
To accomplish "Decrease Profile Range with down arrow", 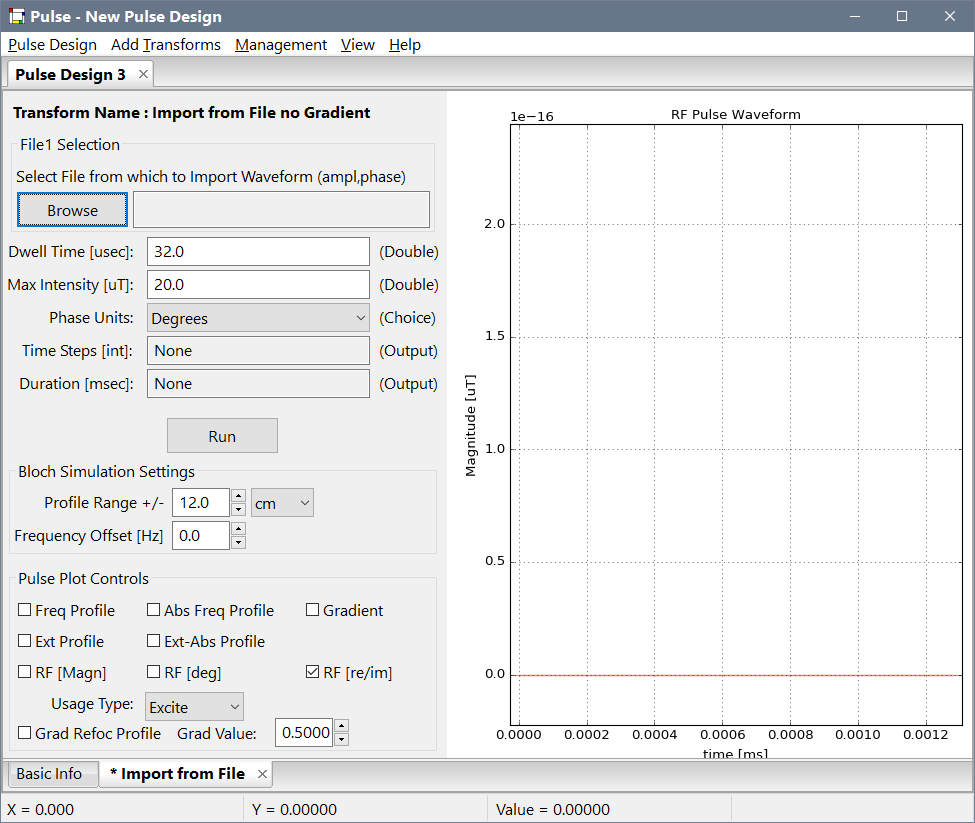I will (238, 510).
